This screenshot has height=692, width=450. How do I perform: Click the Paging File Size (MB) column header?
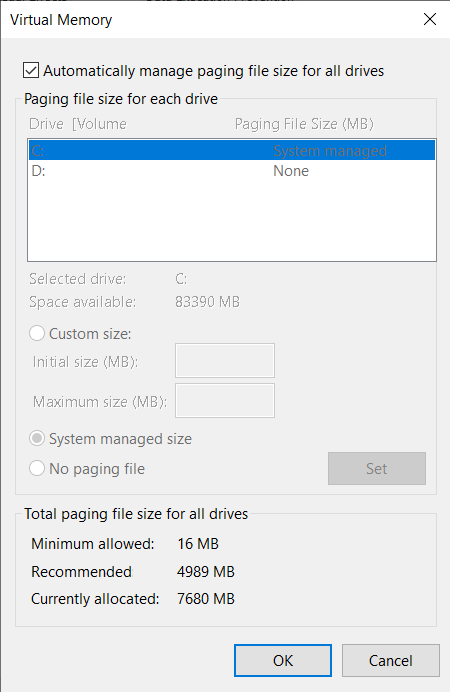[304, 124]
